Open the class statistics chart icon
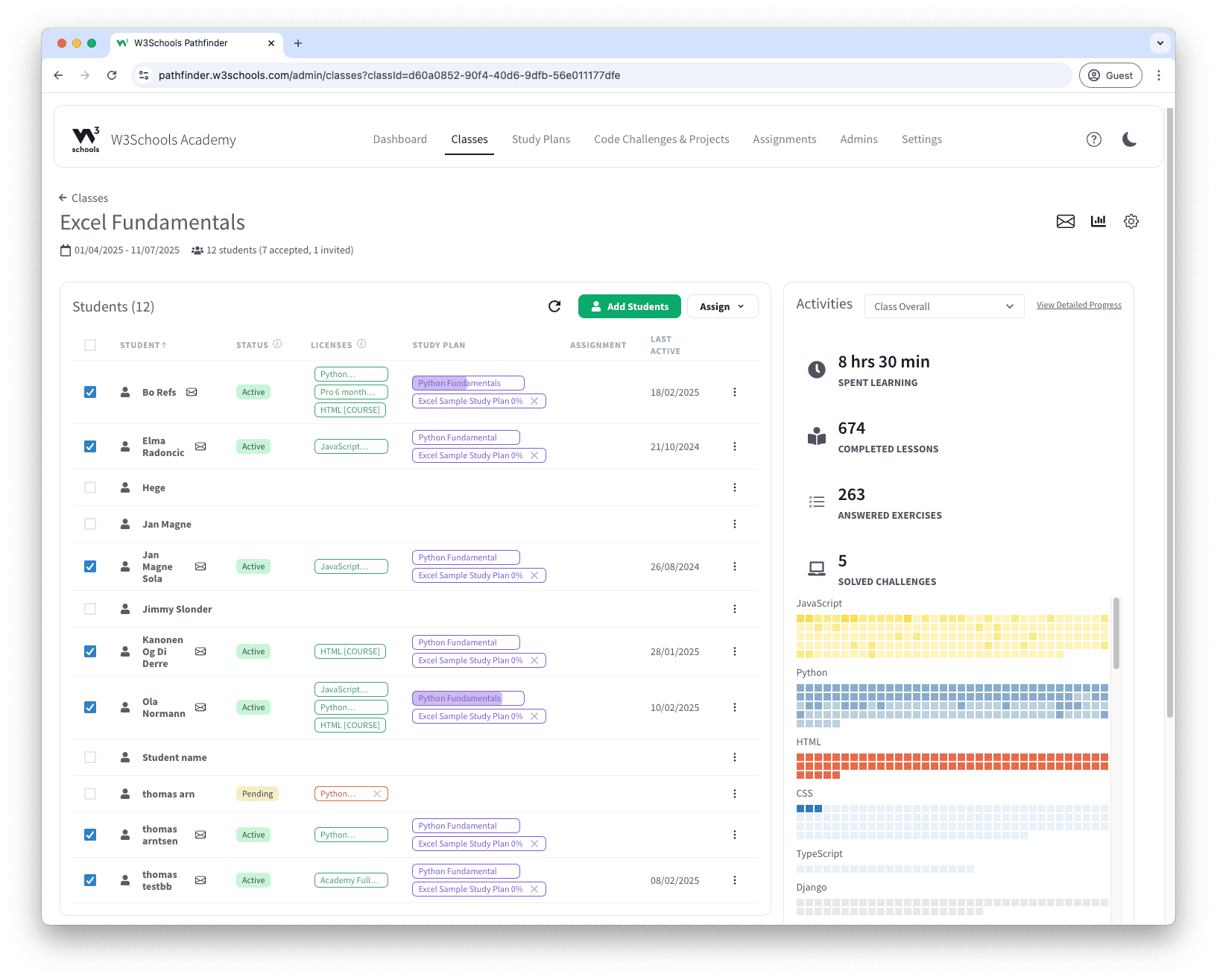 (1098, 221)
